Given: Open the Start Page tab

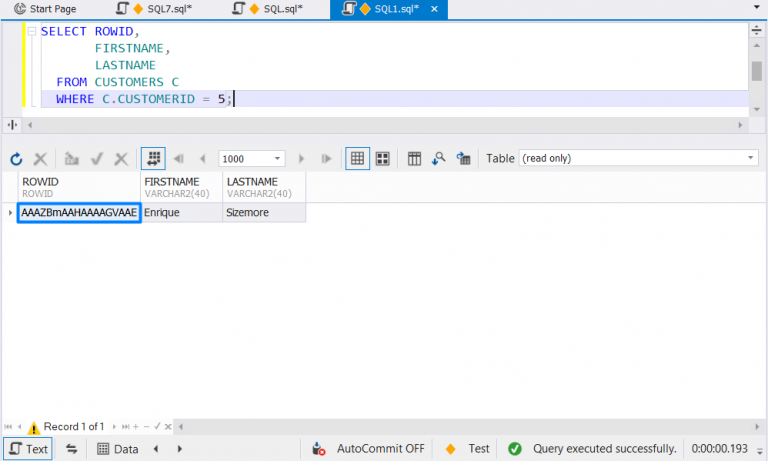Looking at the screenshot, I should tap(45, 9).
